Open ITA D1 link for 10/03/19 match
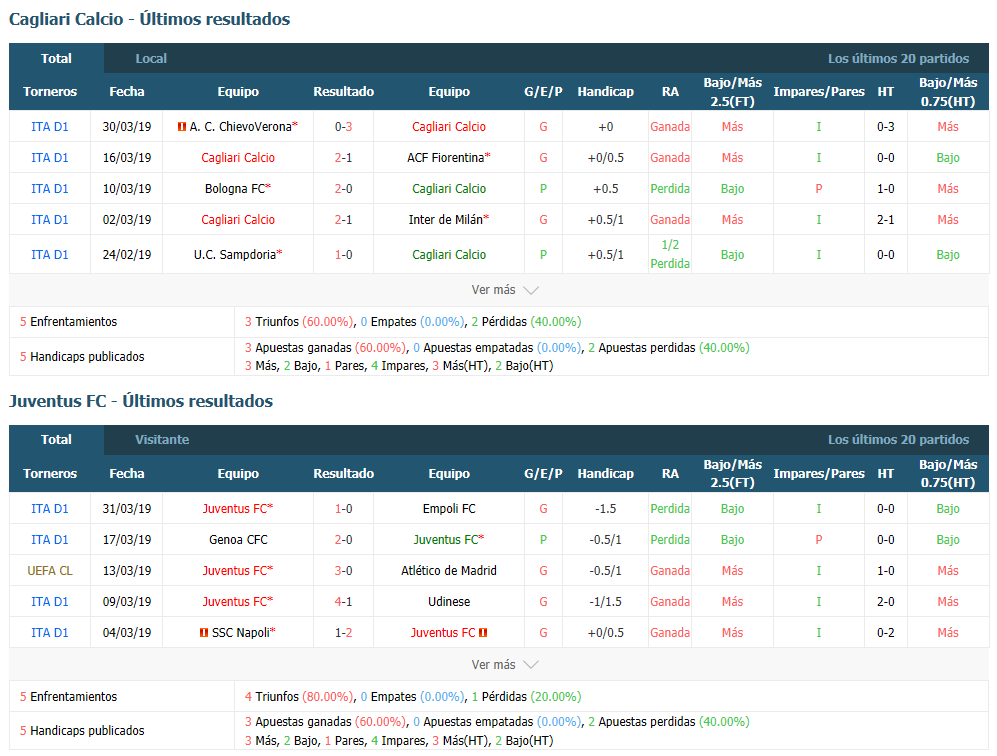Viewport: 997px width, 756px height. pos(50,189)
